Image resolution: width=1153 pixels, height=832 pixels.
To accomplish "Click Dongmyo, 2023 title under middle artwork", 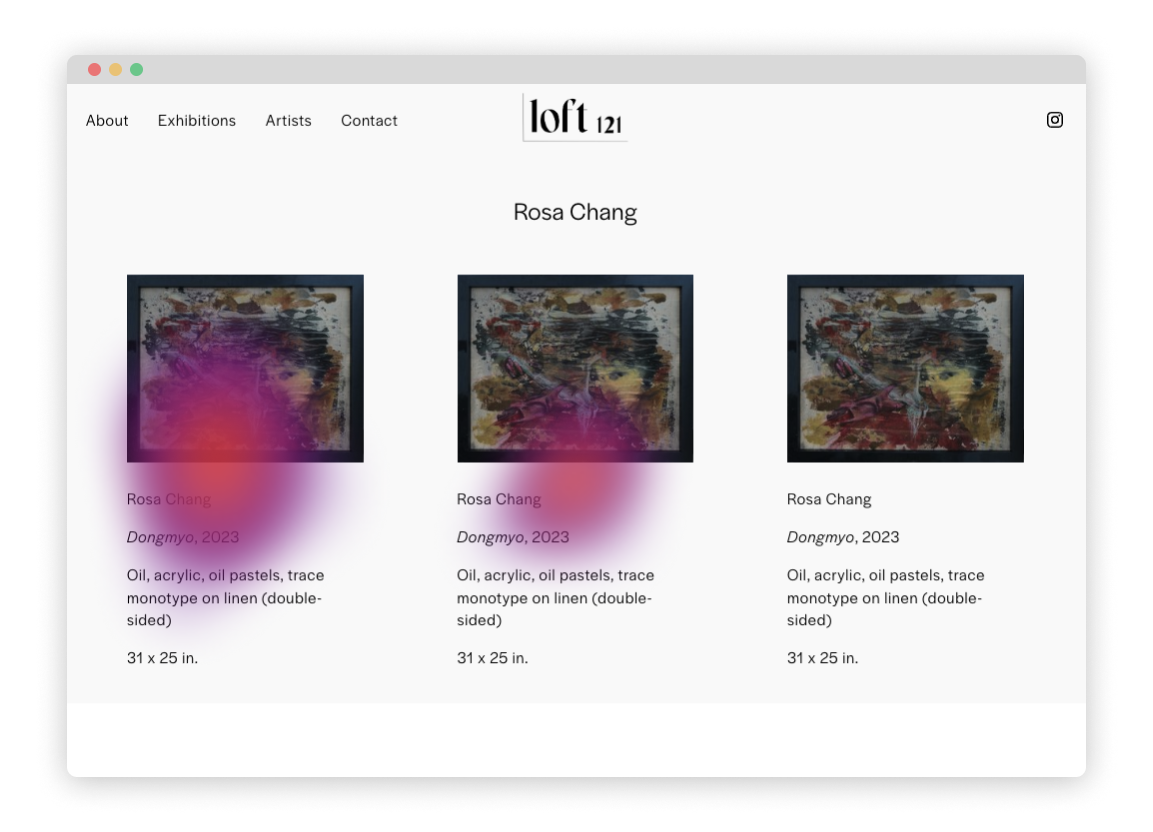I will [x=513, y=537].
